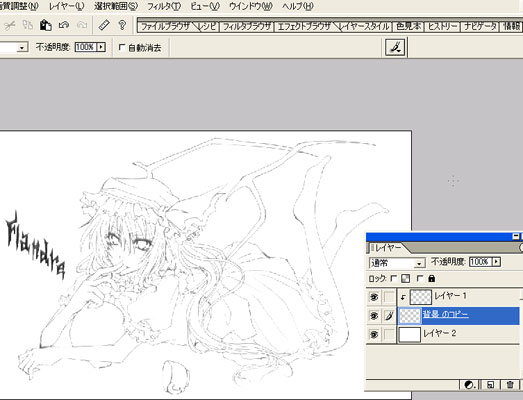Viewport: 523px width, 400px height.
Task: Click the white レイヤー 2 thumbnail
Action: pyautogui.click(x=410, y=334)
